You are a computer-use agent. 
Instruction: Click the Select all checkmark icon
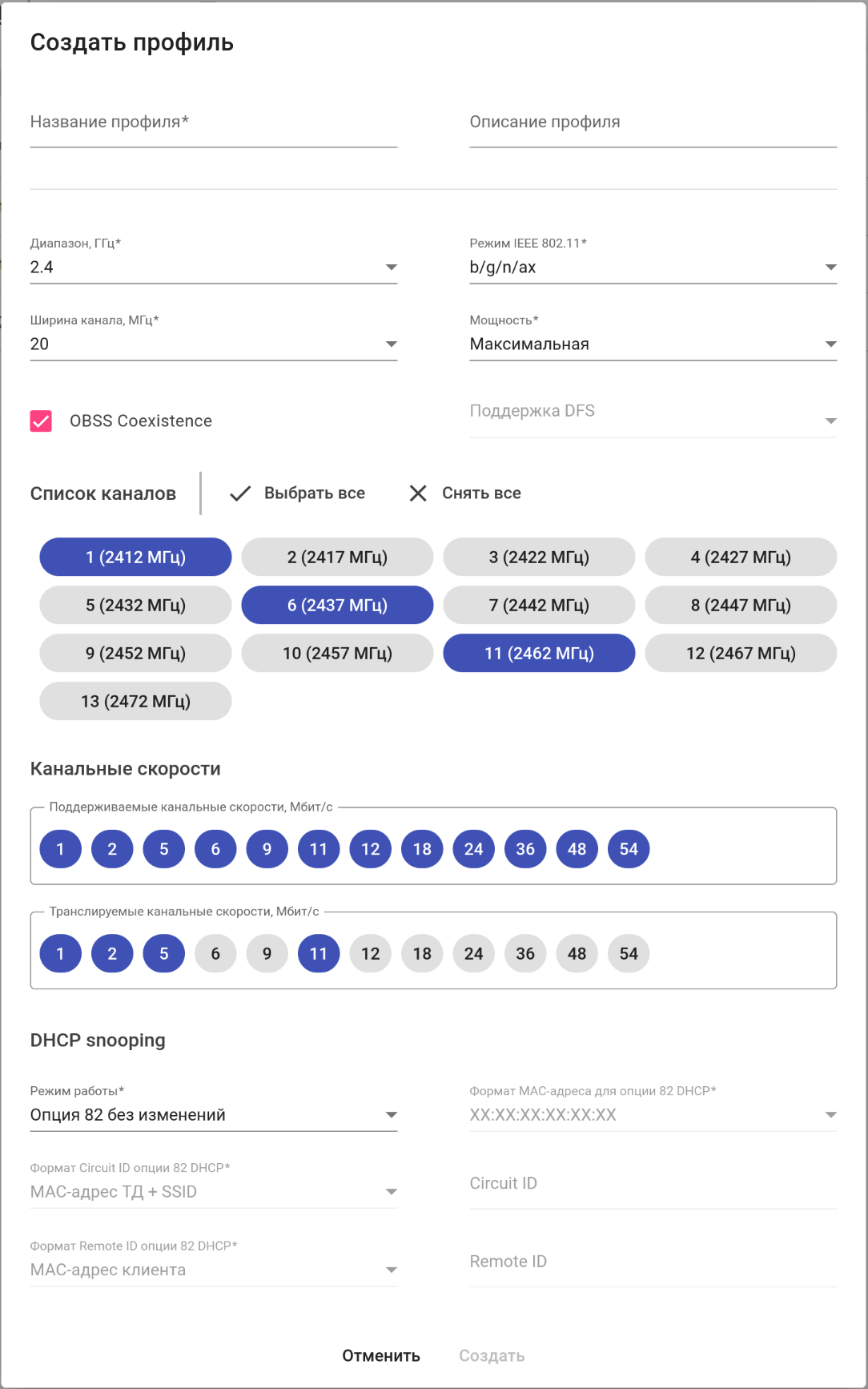(240, 493)
